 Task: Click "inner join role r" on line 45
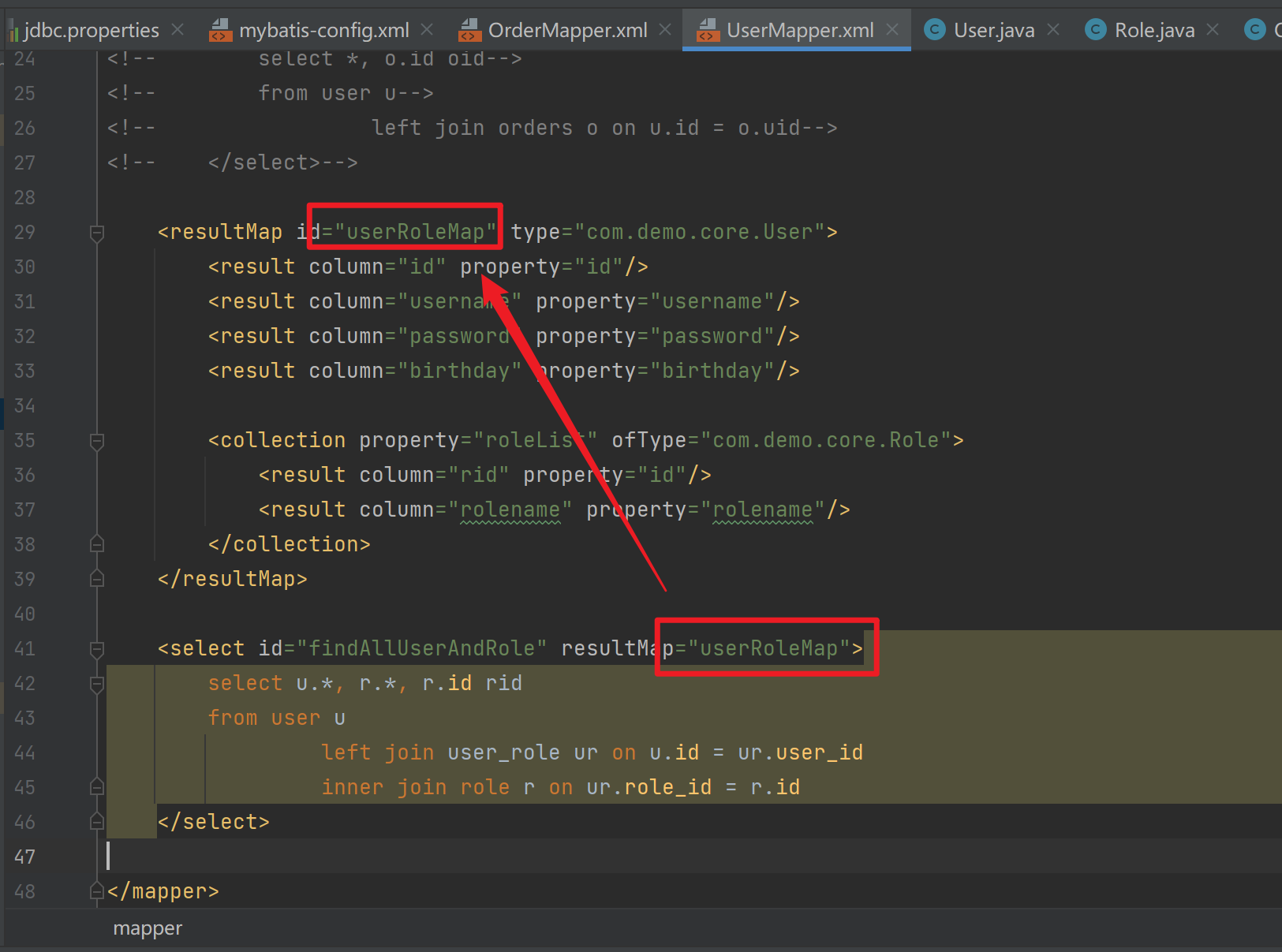(x=428, y=787)
